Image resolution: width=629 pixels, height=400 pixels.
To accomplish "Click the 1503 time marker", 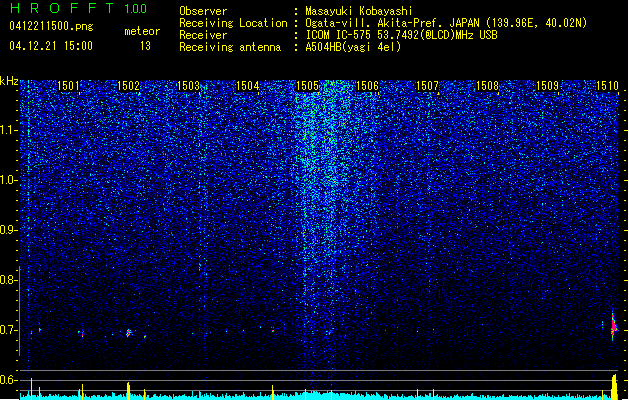I will point(188,86).
